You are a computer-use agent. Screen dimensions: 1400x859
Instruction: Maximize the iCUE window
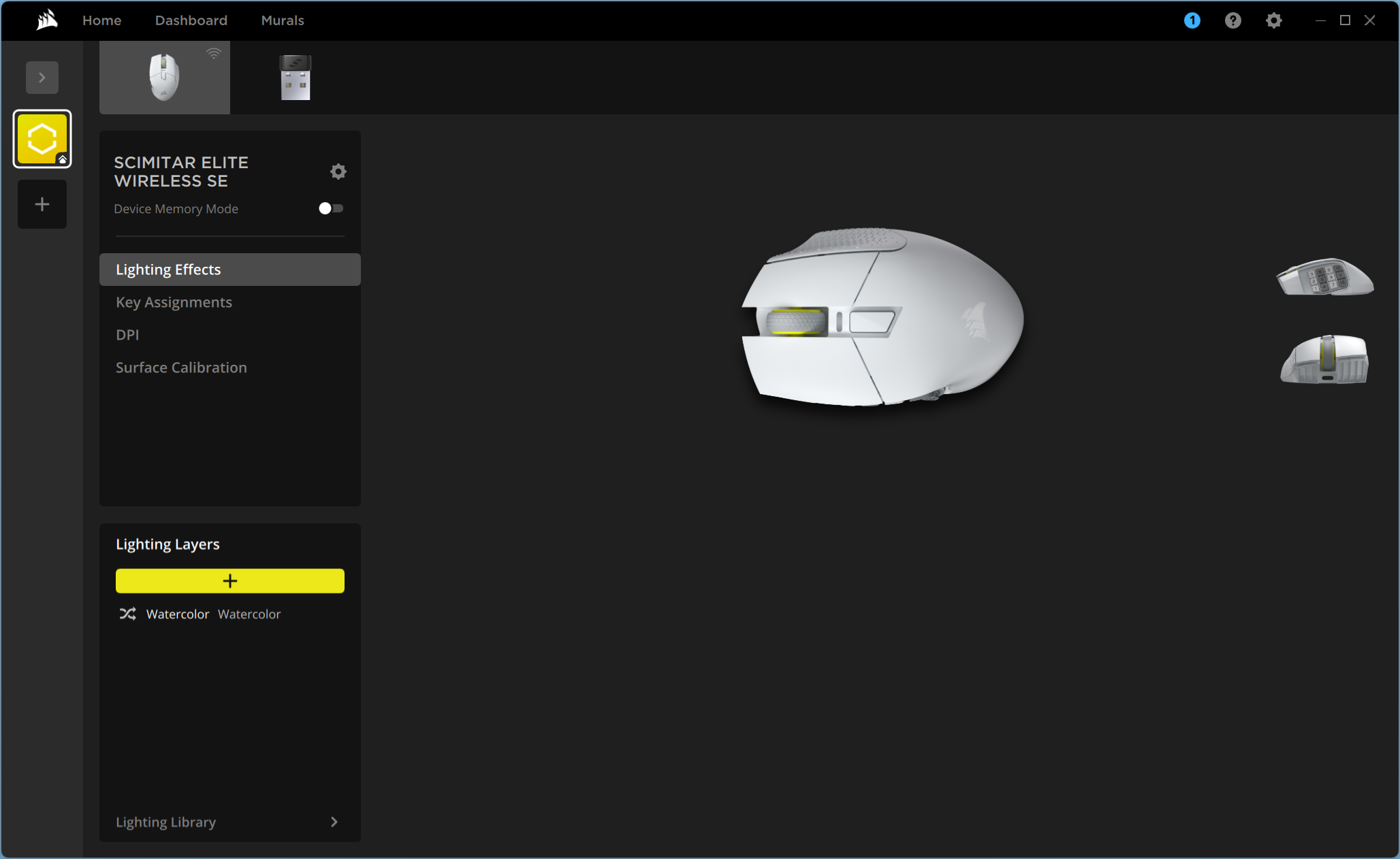[x=1345, y=20]
